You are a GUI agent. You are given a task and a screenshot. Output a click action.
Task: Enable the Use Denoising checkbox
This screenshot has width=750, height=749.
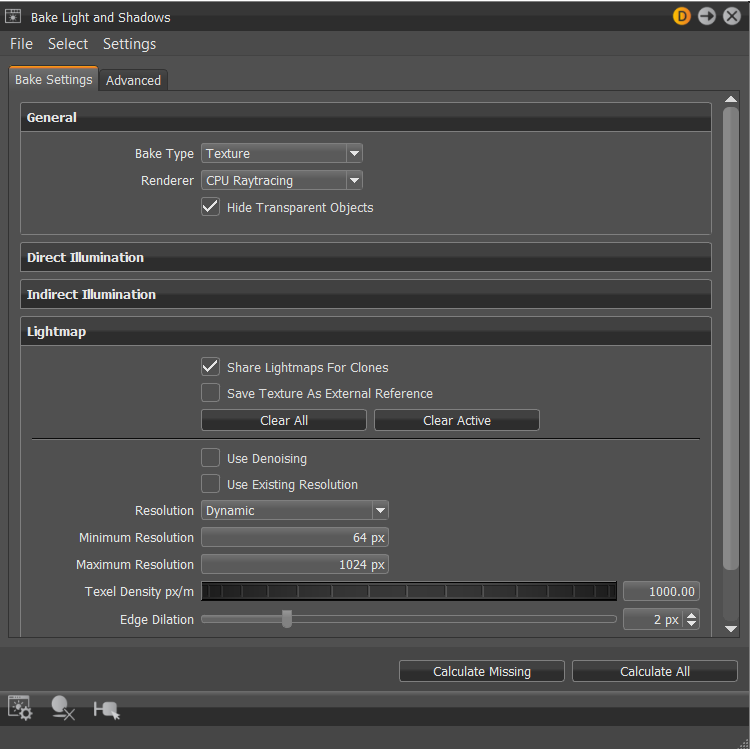[210, 458]
